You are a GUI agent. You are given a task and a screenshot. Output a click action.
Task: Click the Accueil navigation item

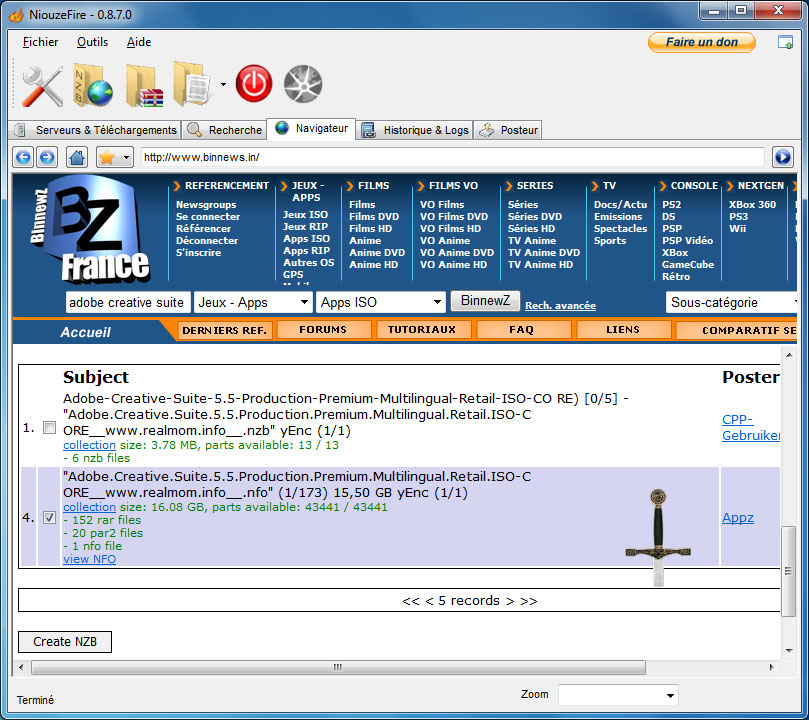tap(86, 332)
